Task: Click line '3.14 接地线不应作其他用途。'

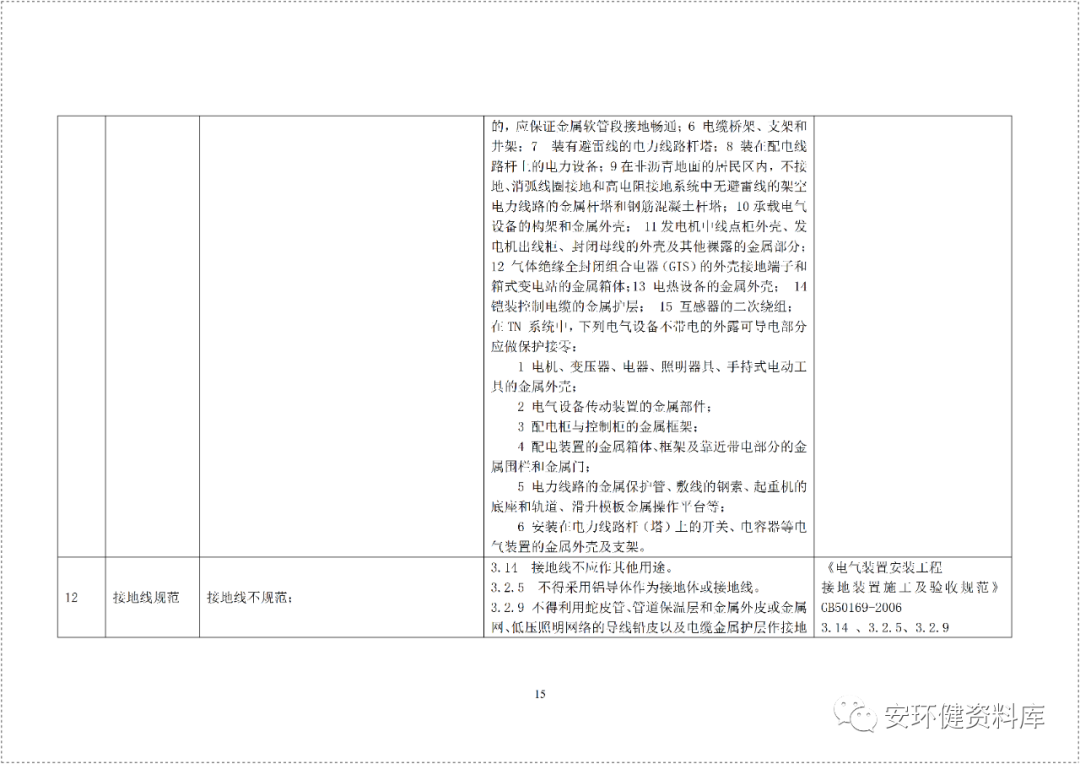Action: [x=582, y=568]
